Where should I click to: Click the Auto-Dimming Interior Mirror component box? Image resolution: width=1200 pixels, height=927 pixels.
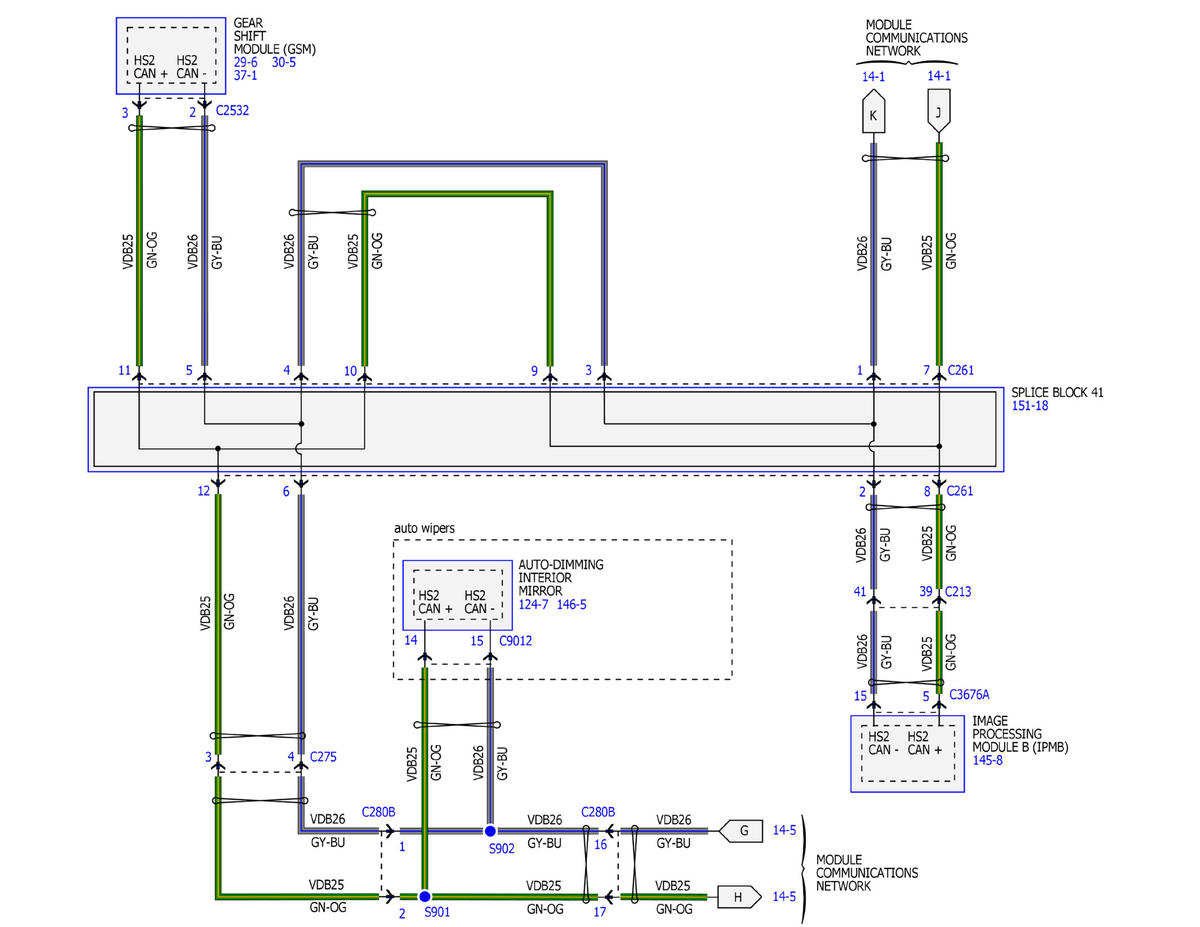pos(457,595)
